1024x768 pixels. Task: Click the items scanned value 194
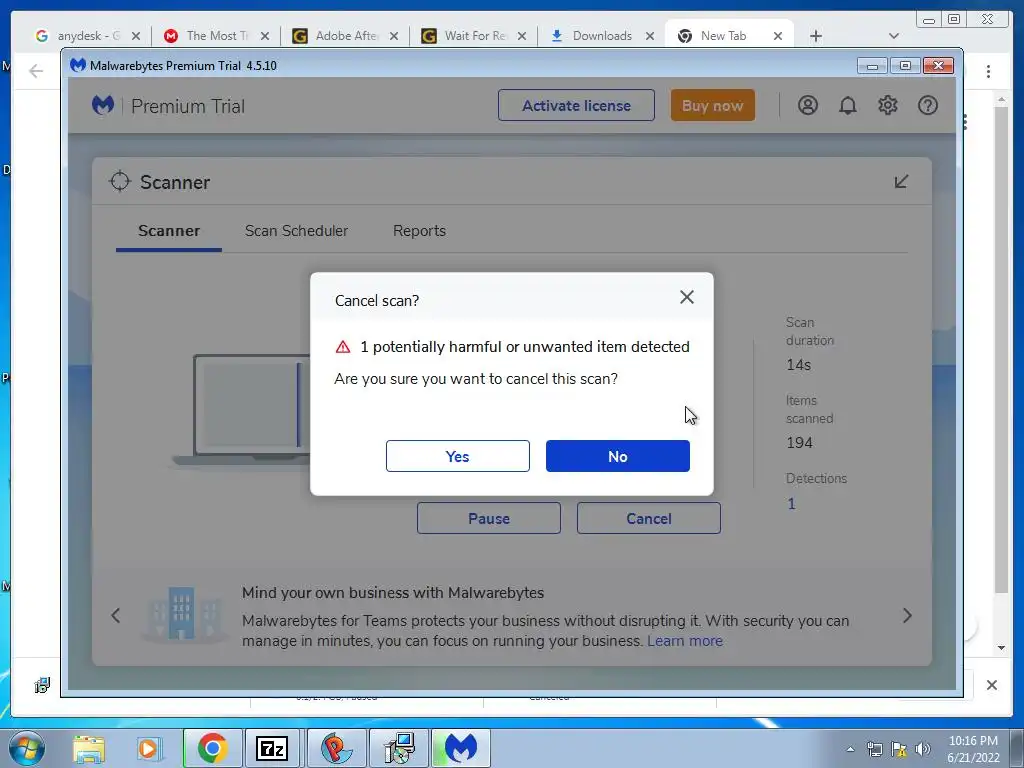tap(799, 443)
